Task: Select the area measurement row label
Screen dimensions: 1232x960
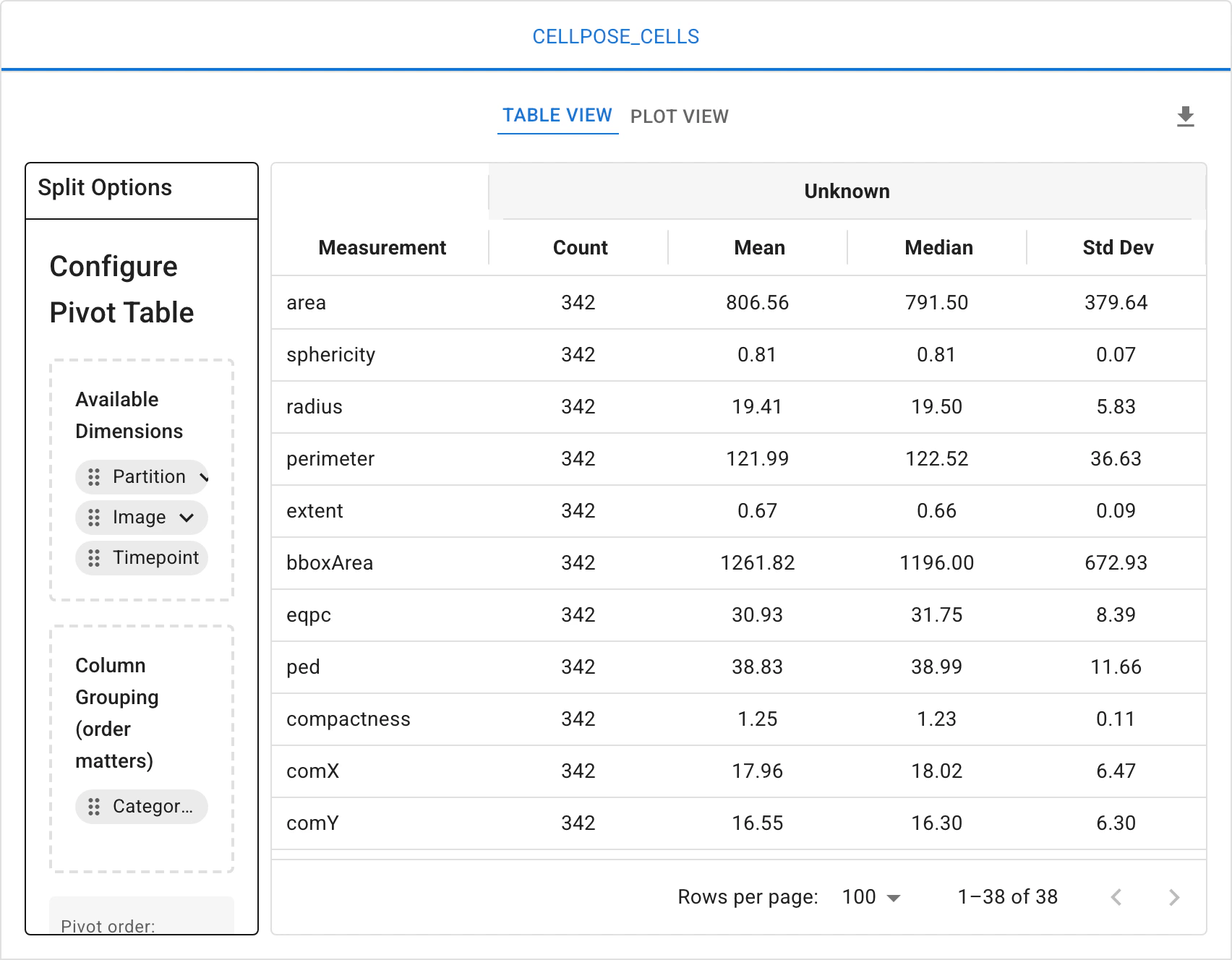Action: 306,303
